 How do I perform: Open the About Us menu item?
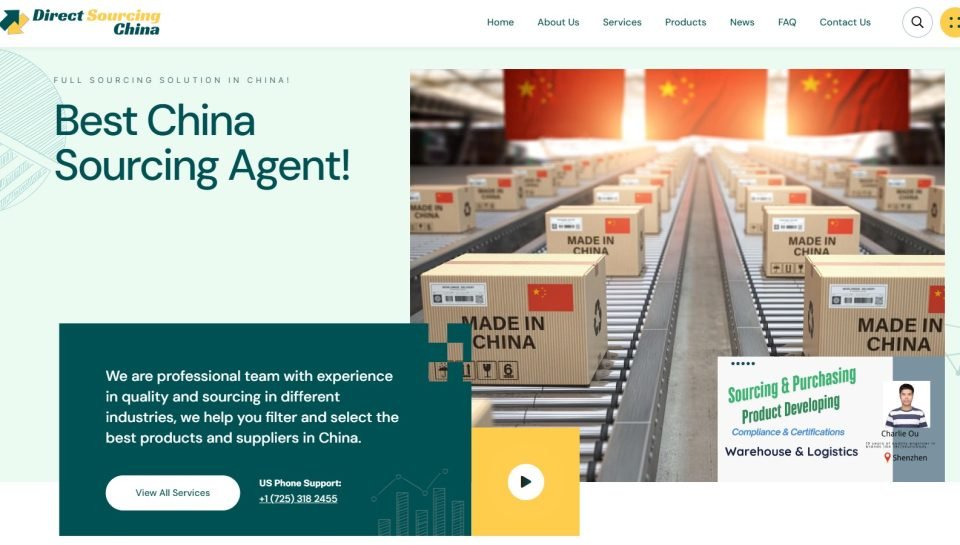[558, 22]
